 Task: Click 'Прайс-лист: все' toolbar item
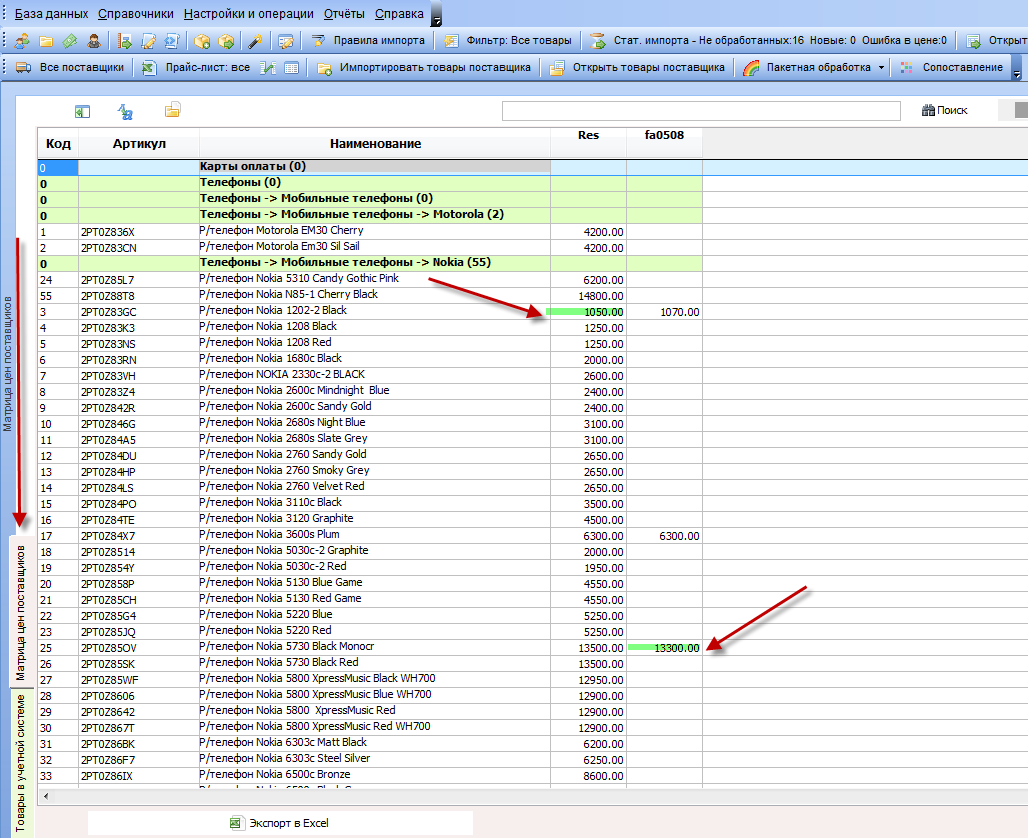coord(196,68)
